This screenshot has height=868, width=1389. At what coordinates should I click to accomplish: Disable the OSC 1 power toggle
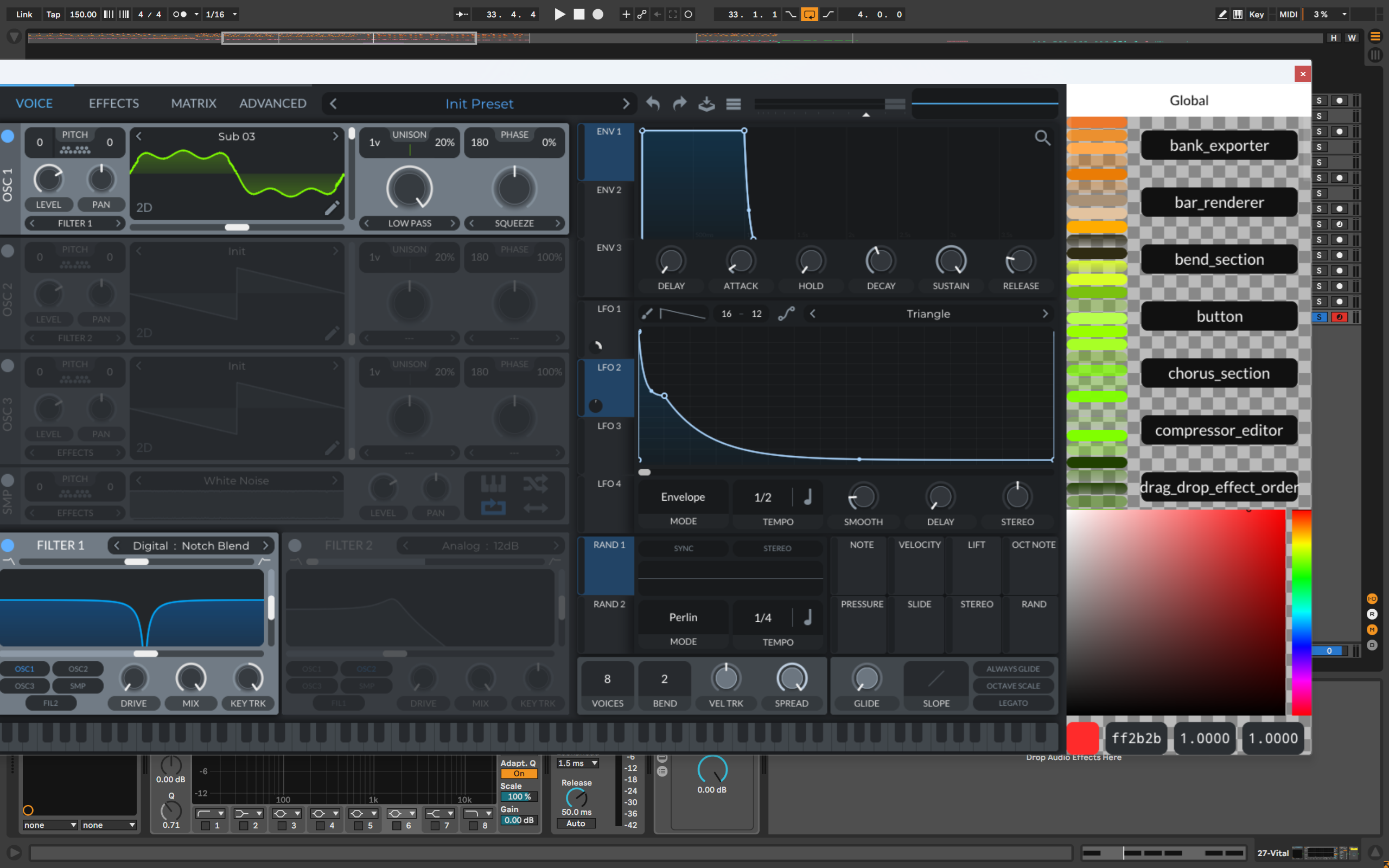(8, 136)
